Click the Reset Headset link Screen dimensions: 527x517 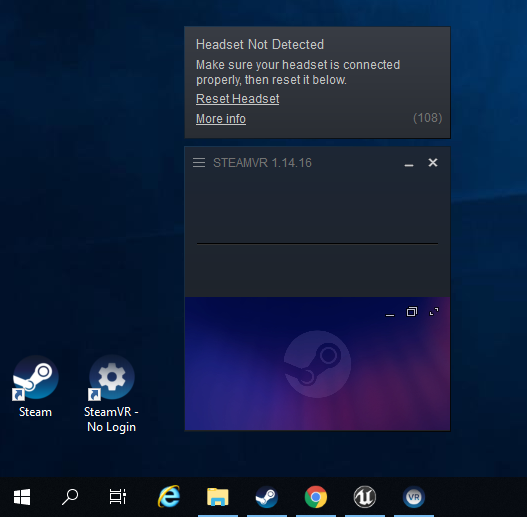coord(237,99)
